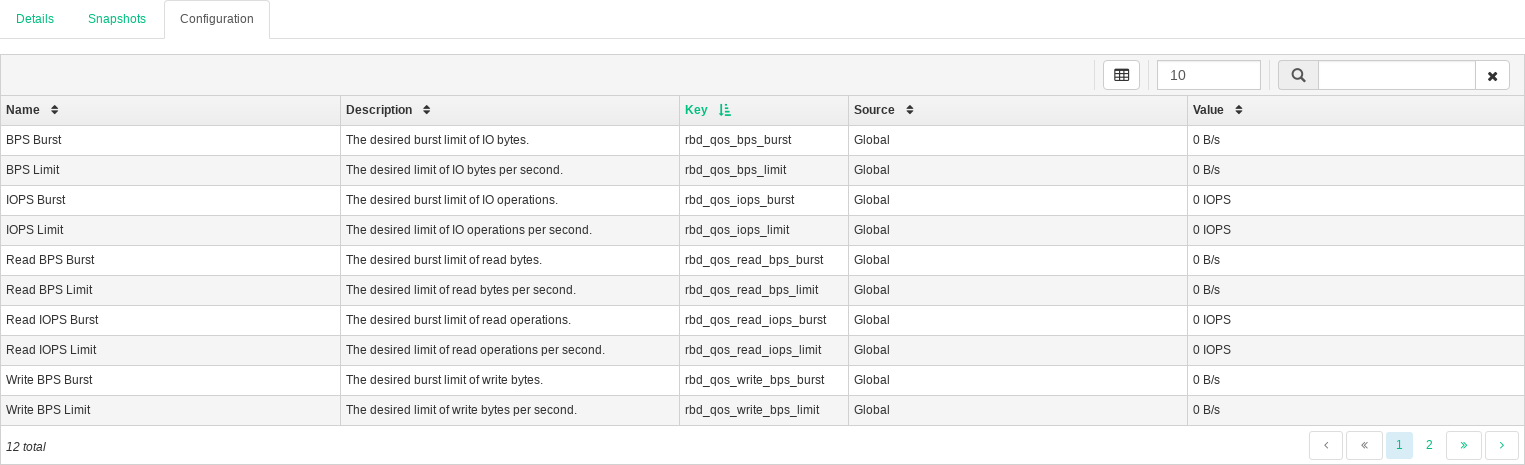Toggle table columns visibility button
1525x465 pixels.
1121,75
